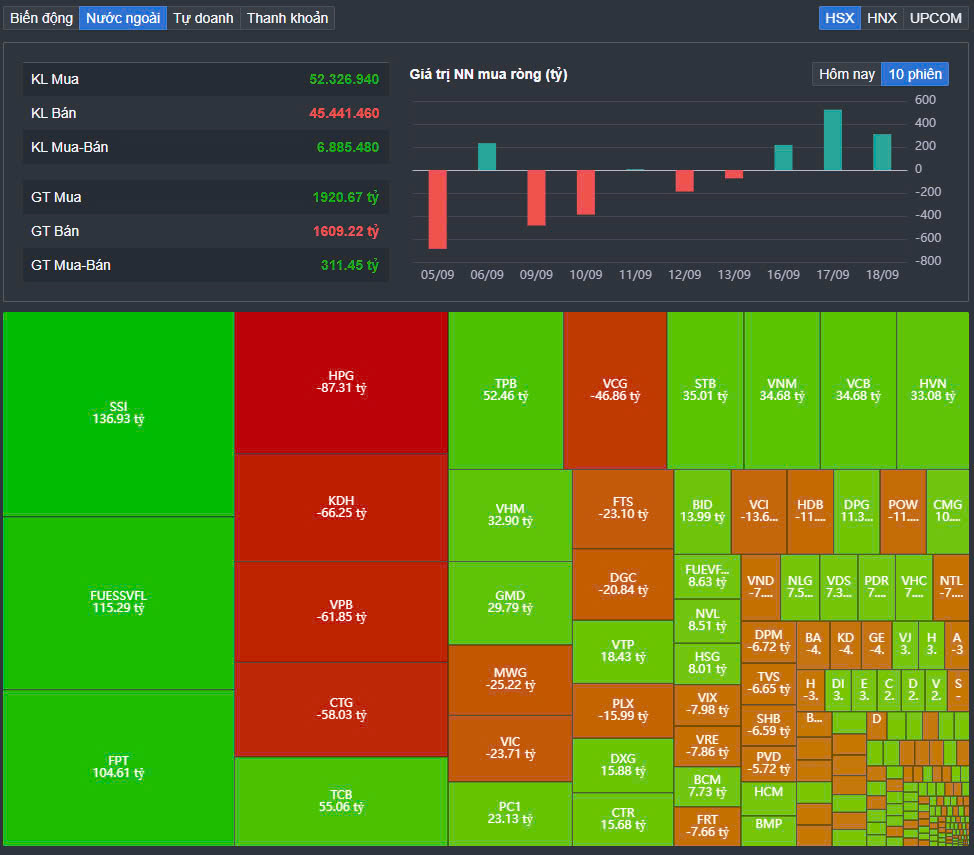This screenshot has width=974, height=855.
Task: Click the POW tile
Action: tap(903, 511)
